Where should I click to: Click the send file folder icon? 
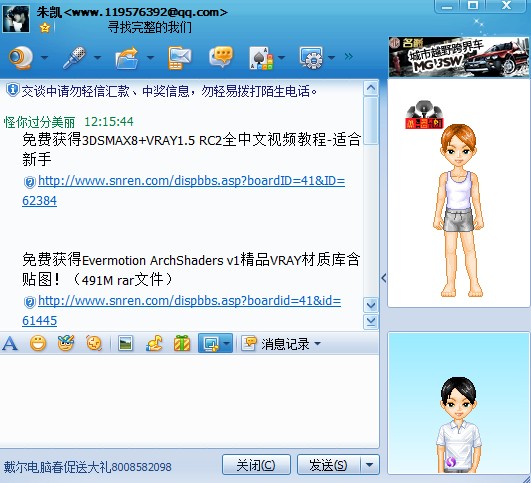(127, 58)
